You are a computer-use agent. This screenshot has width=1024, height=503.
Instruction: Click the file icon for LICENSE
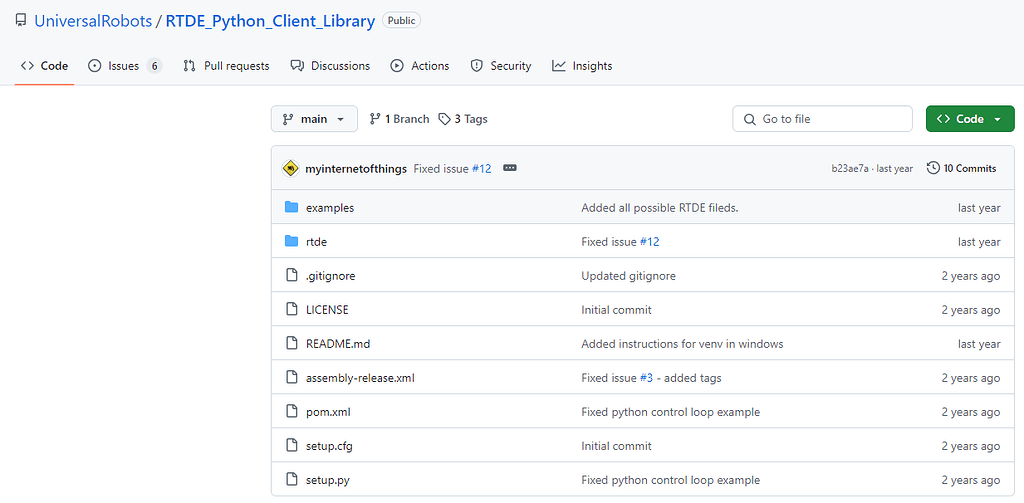292,310
